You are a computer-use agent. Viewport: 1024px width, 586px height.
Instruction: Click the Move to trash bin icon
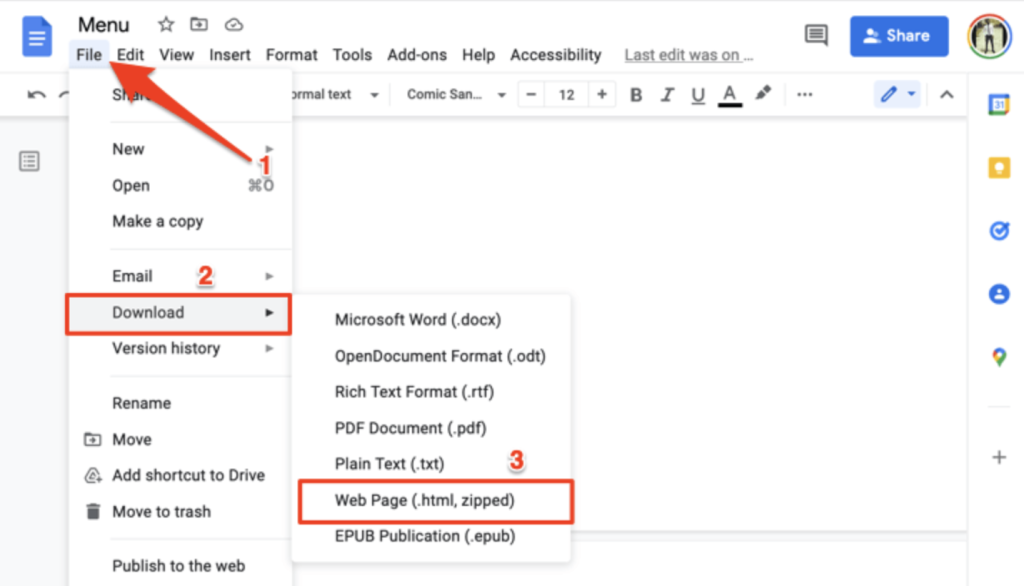pos(93,512)
